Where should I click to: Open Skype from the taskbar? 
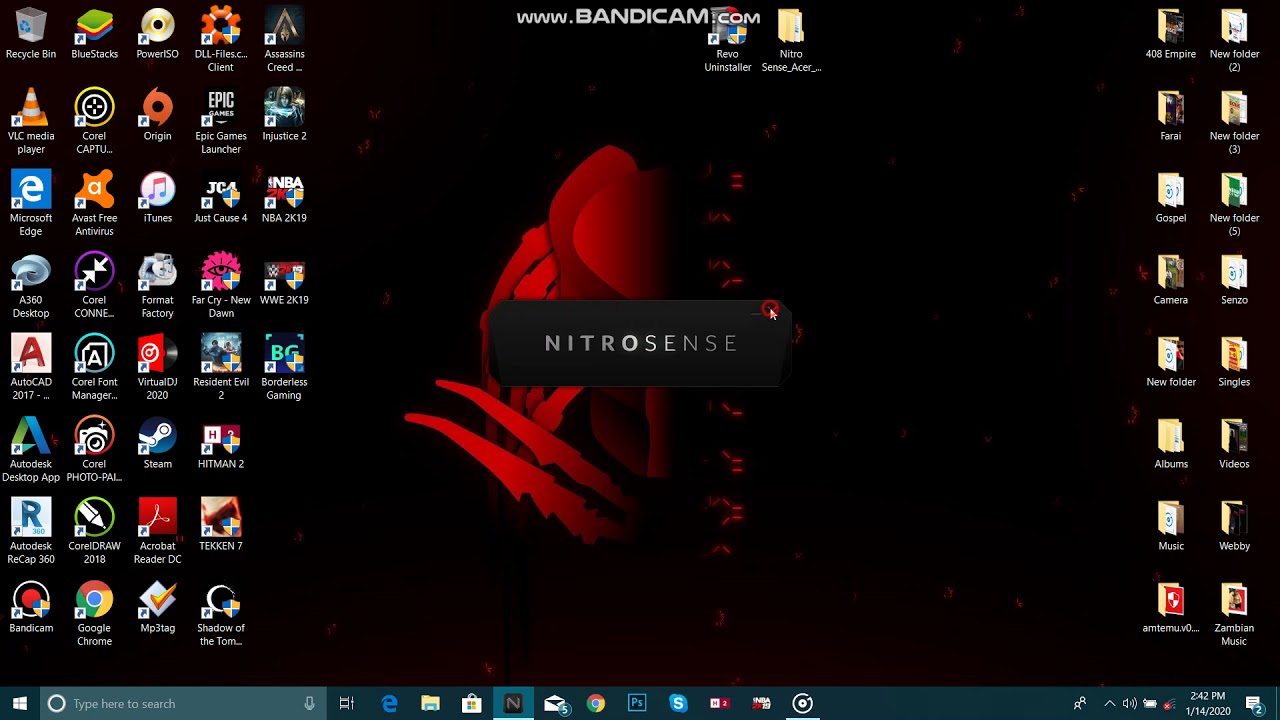click(678, 703)
